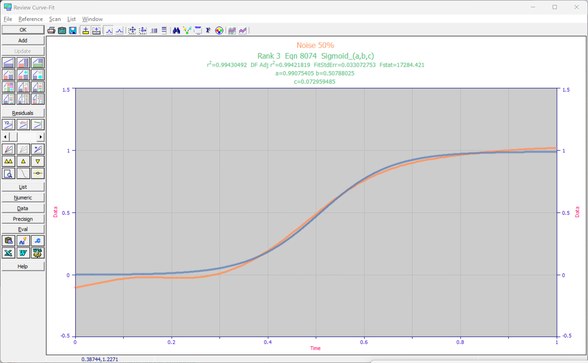Select the first graph layout icon below Update
The image size is (588, 363).
pos(8,62)
